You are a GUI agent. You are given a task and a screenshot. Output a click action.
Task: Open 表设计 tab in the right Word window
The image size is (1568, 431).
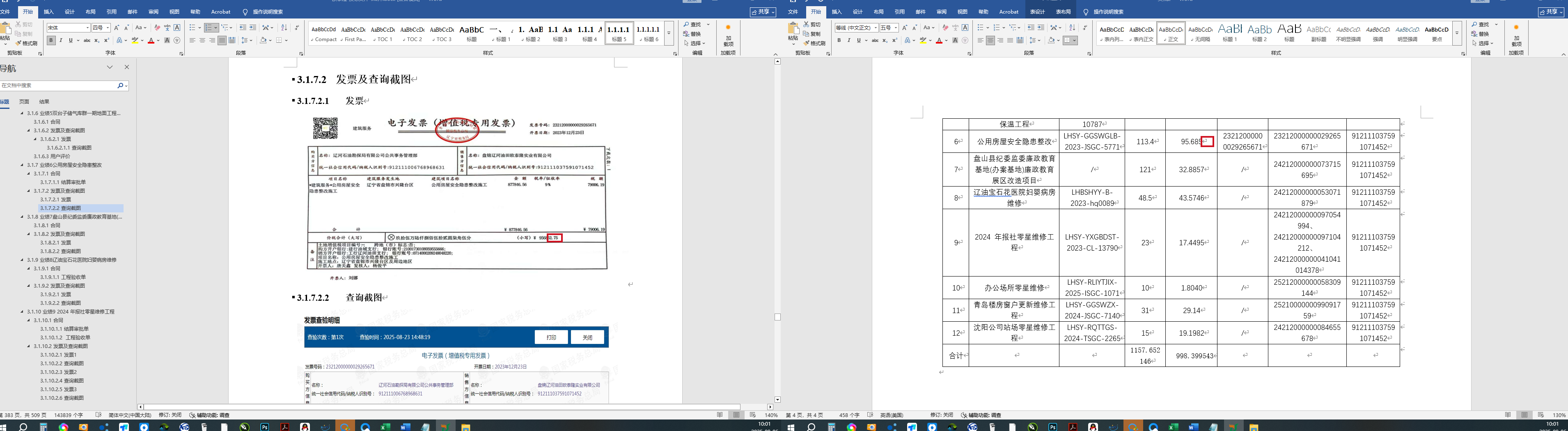(x=1037, y=12)
